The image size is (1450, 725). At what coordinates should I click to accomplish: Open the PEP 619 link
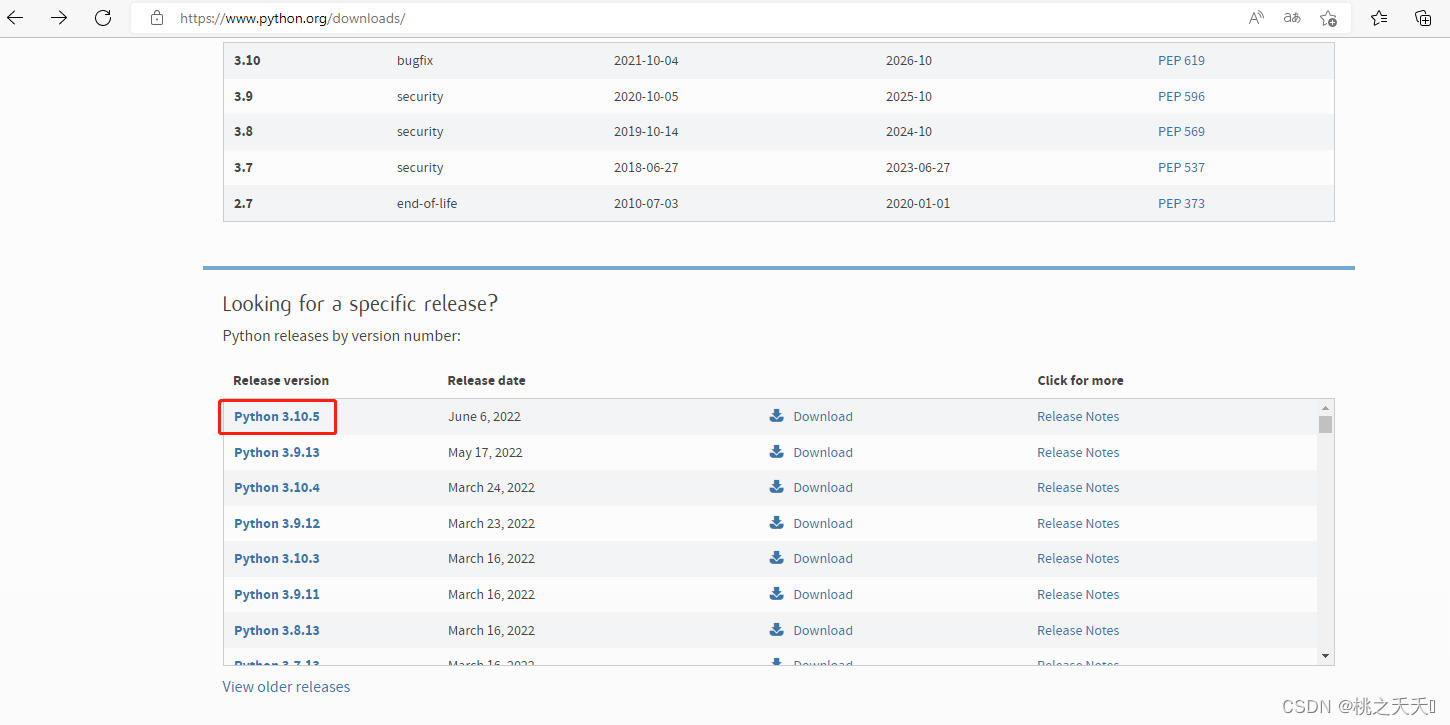(1181, 60)
